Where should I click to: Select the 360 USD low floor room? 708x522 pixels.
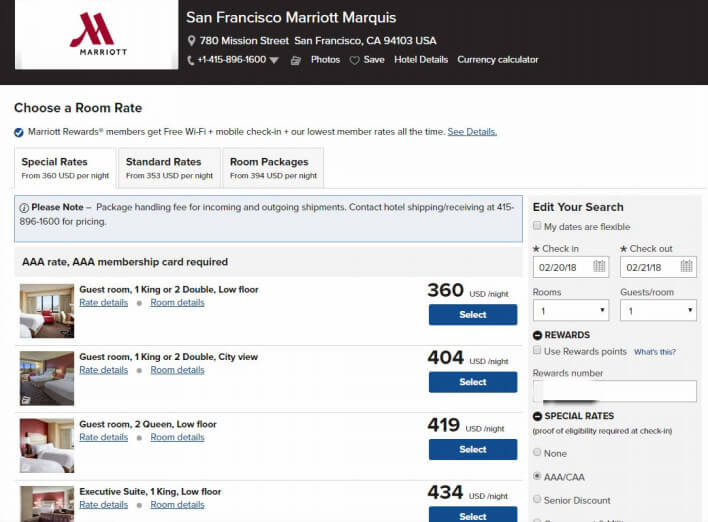tap(472, 314)
